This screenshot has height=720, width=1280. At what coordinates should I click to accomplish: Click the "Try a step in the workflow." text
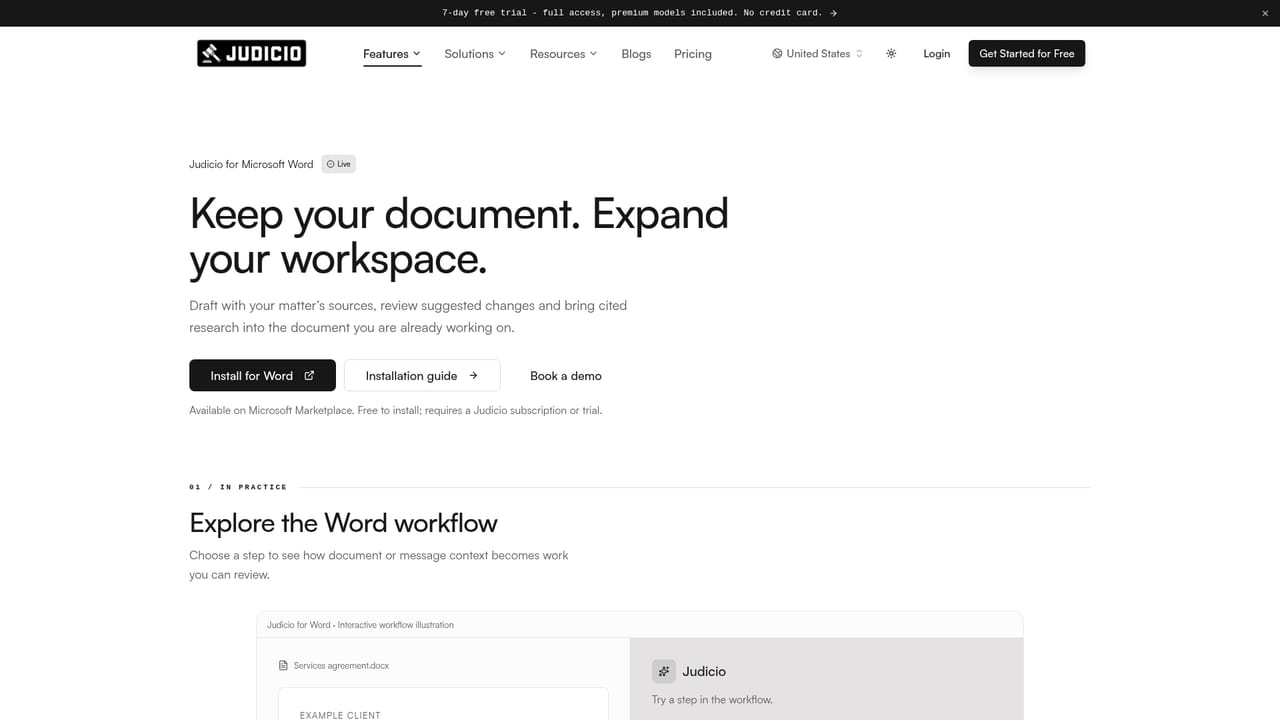pyautogui.click(x=712, y=700)
